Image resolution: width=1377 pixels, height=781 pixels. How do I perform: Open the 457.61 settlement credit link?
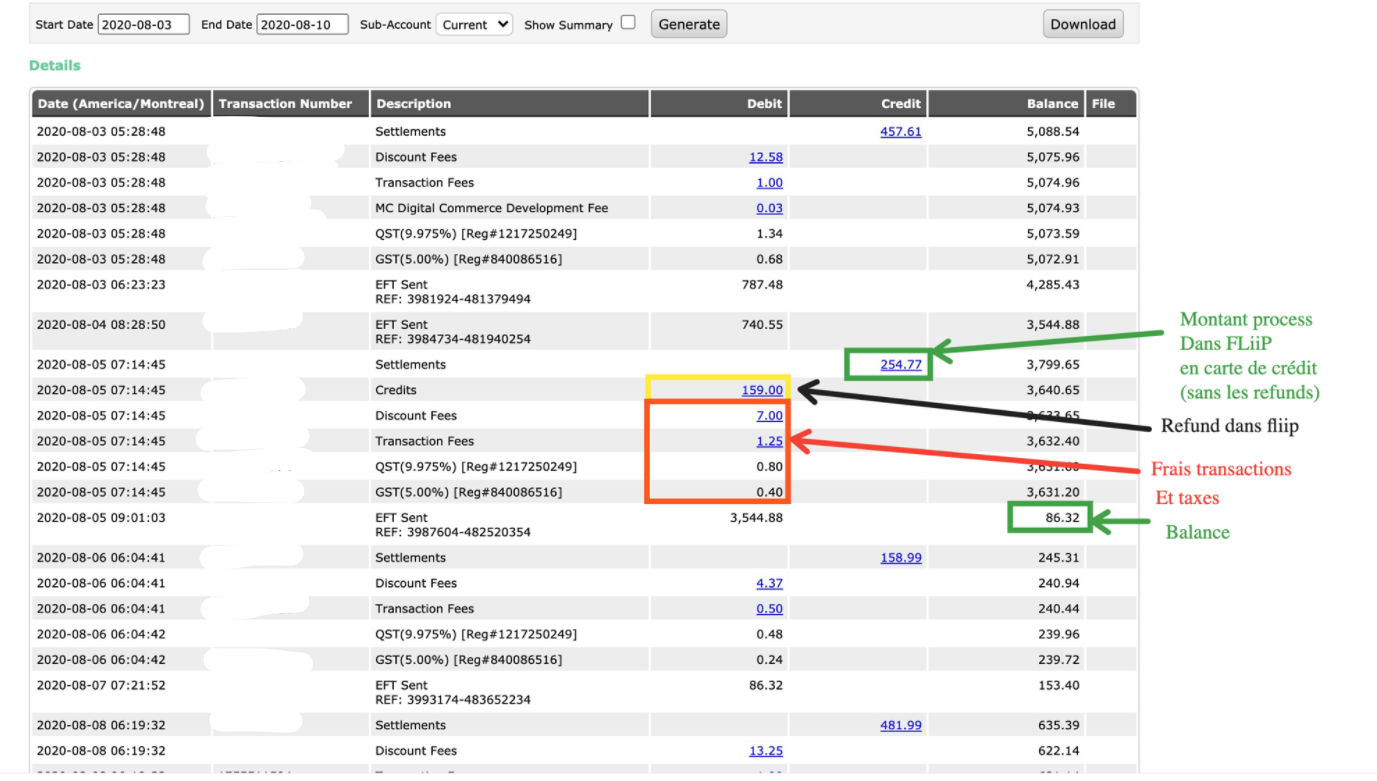tap(900, 132)
